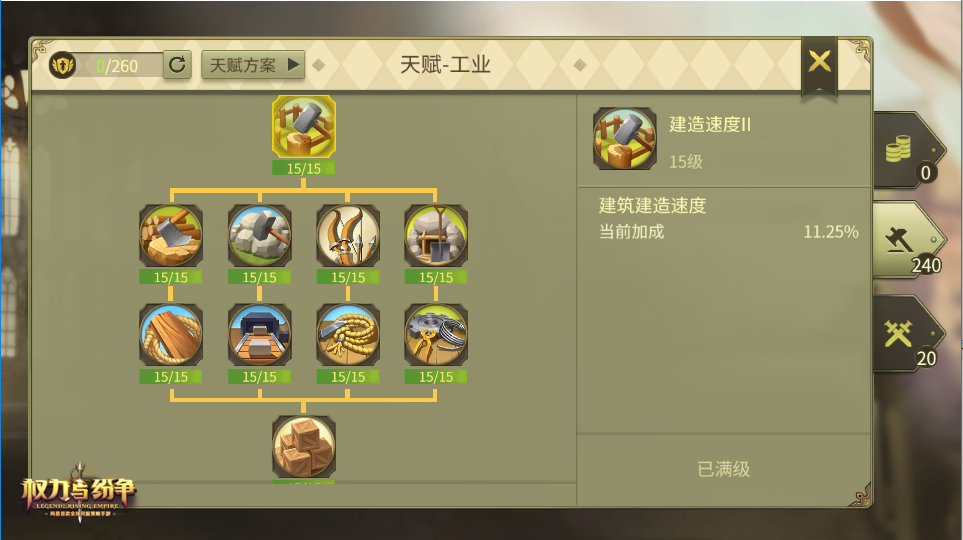The width and height of the screenshot is (963, 540).
Task: Switch to the crossed swords military tab
Action: 906,334
